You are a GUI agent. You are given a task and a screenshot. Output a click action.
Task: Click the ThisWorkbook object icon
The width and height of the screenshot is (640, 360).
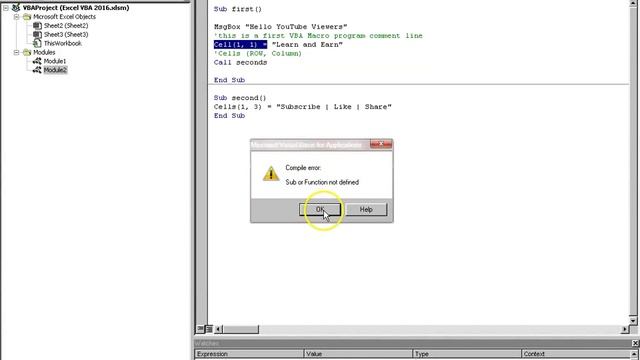click(x=37, y=43)
